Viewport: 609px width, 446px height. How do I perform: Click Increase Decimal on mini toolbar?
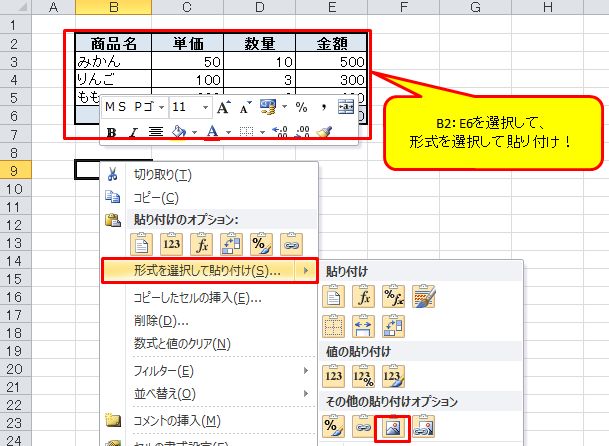click(x=280, y=132)
